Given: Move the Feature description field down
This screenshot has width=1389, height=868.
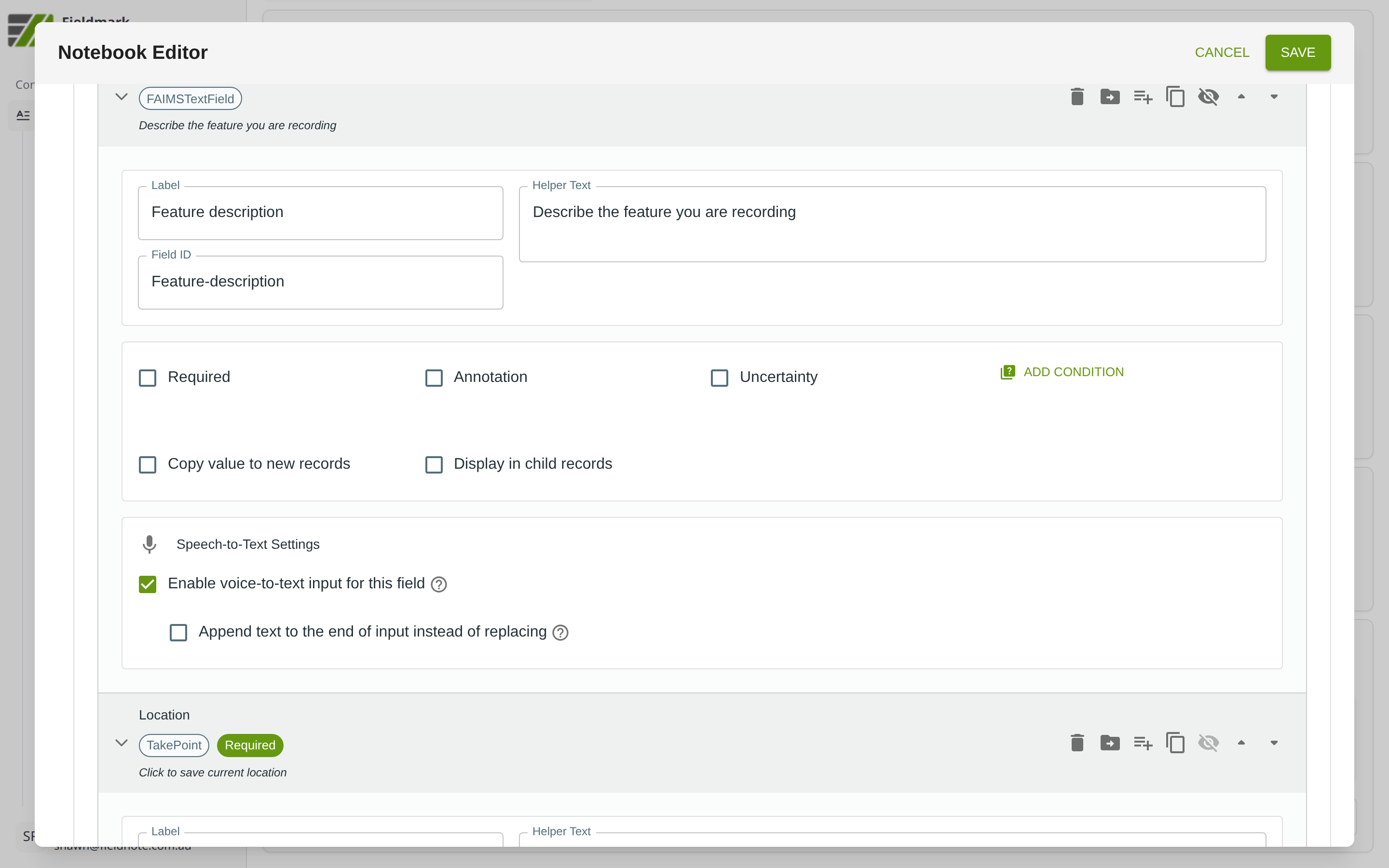Looking at the screenshot, I should 1274,97.
